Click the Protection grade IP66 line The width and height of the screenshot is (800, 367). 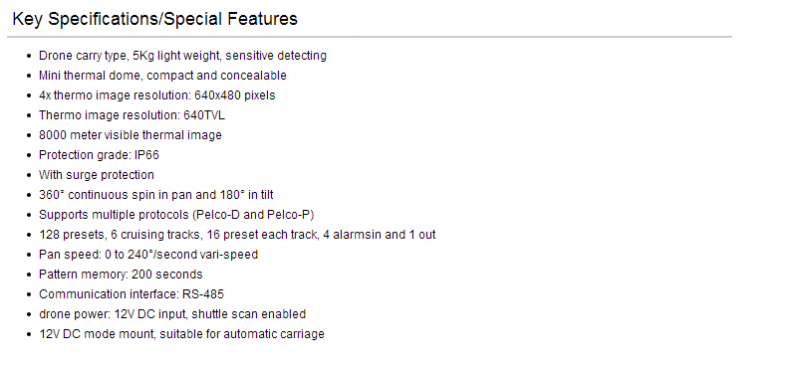point(99,155)
